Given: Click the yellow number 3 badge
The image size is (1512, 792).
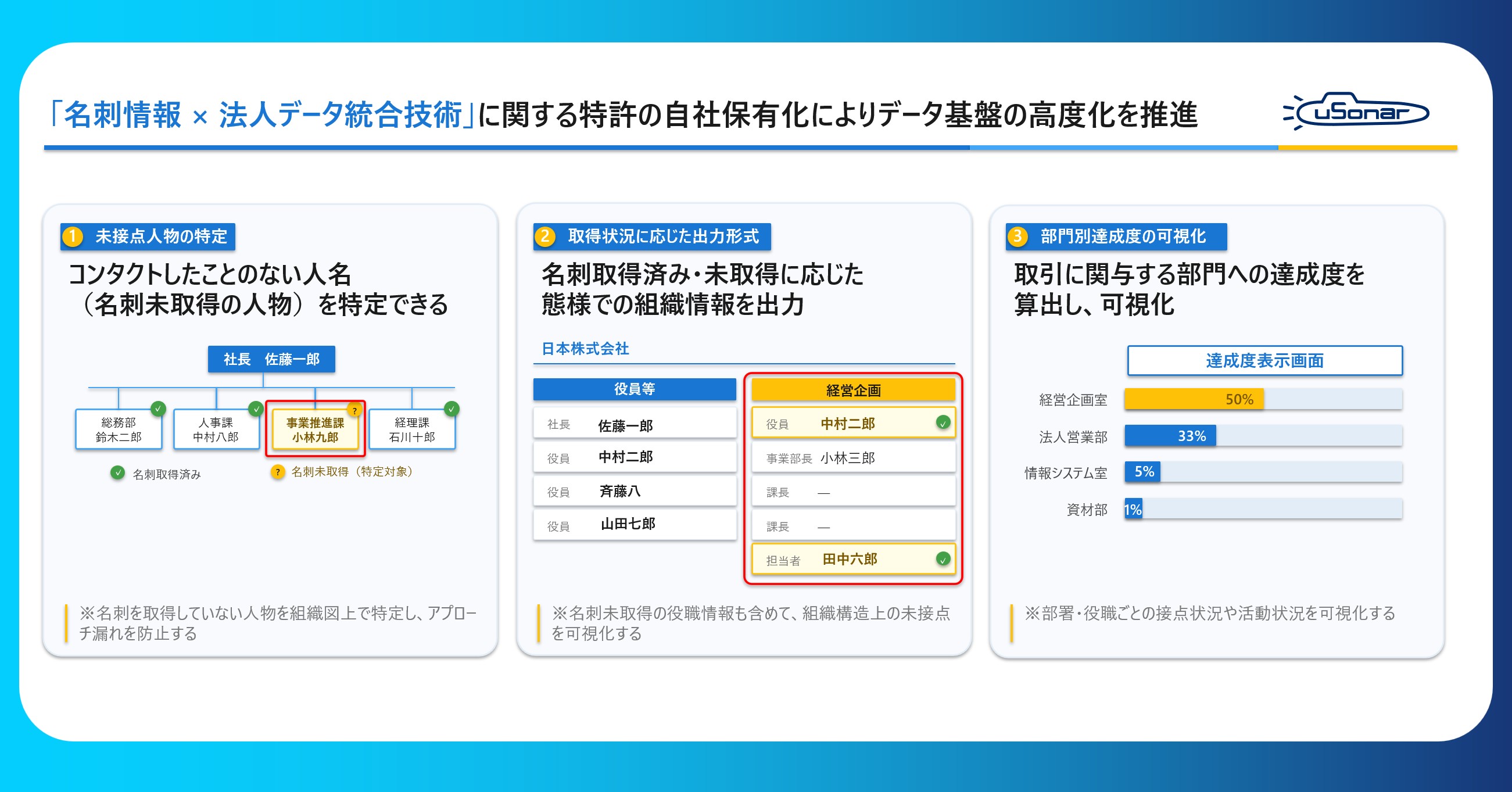Looking at the screenshot, I should pyautogui.click(x=1018, y=236).
